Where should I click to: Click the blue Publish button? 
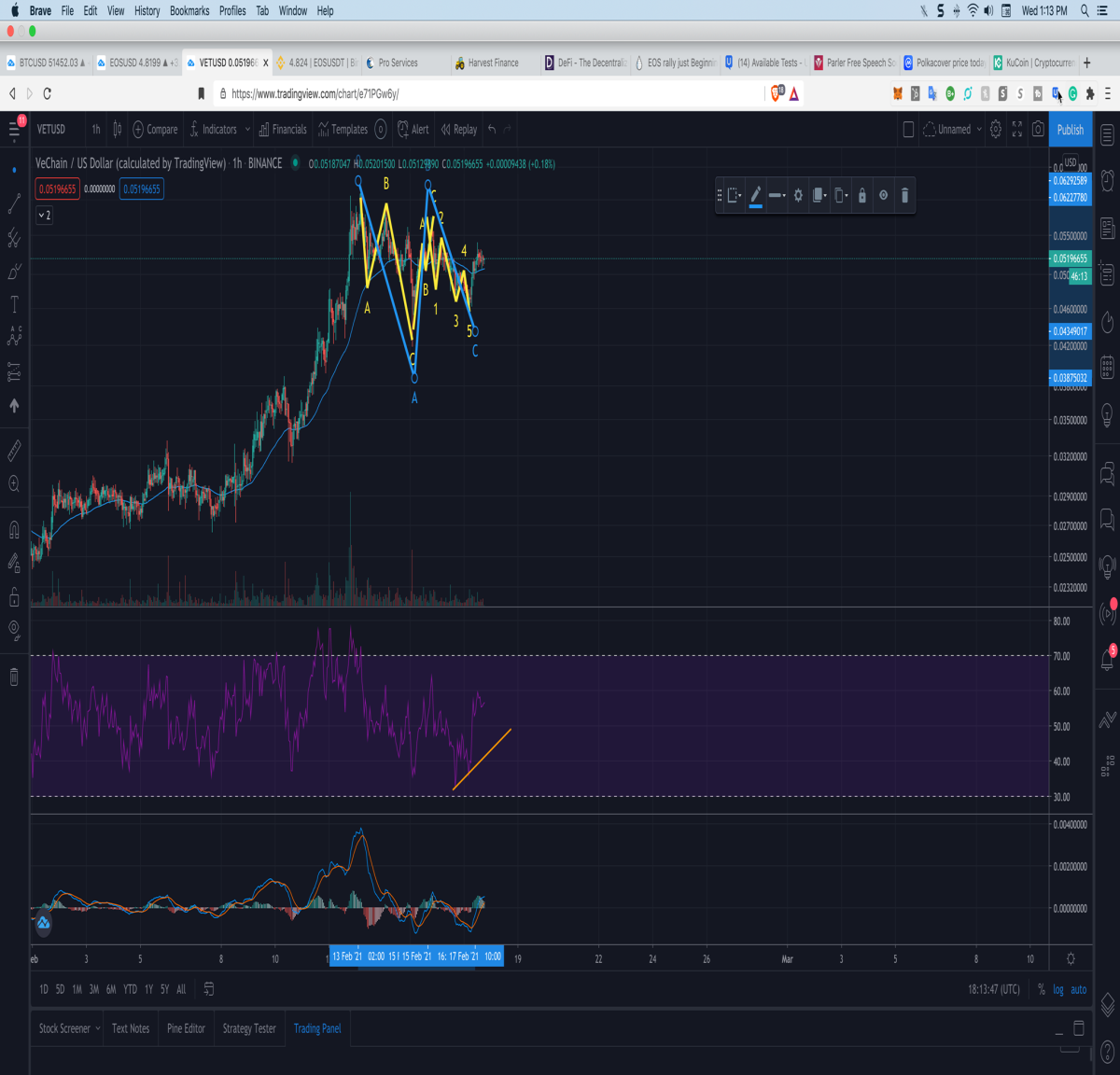tap(1071, 130)
